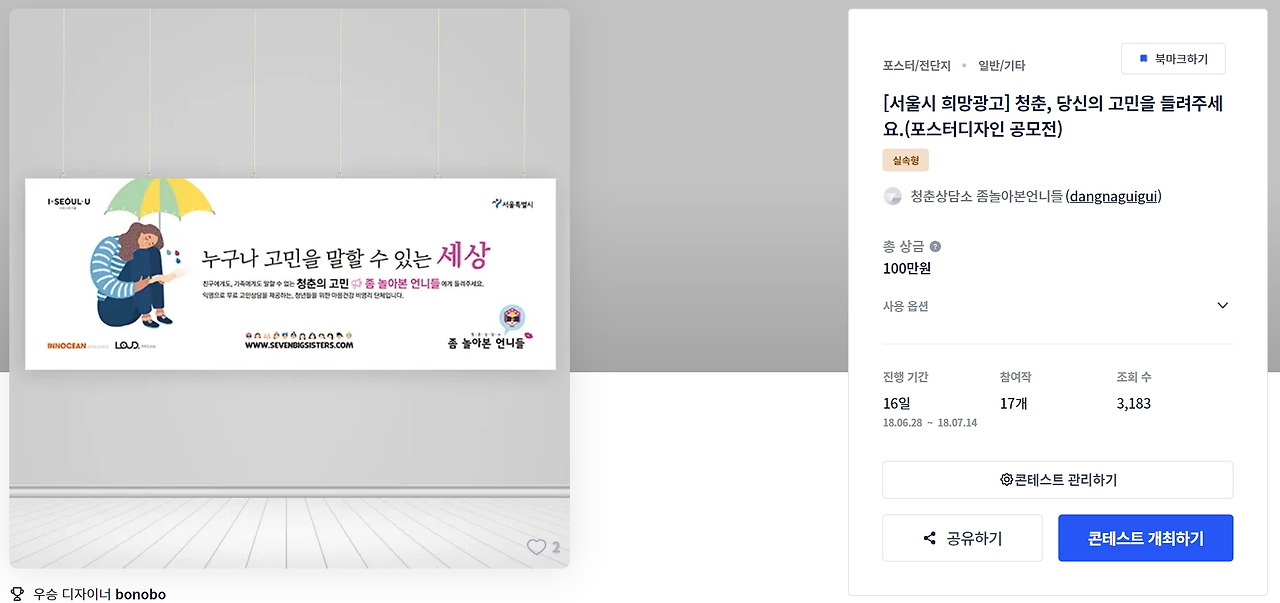Image resolution: width=1280 pixels, height=603 pixels.
Task: Click the host profile avatar icon
Action: (x=893, y=196)
